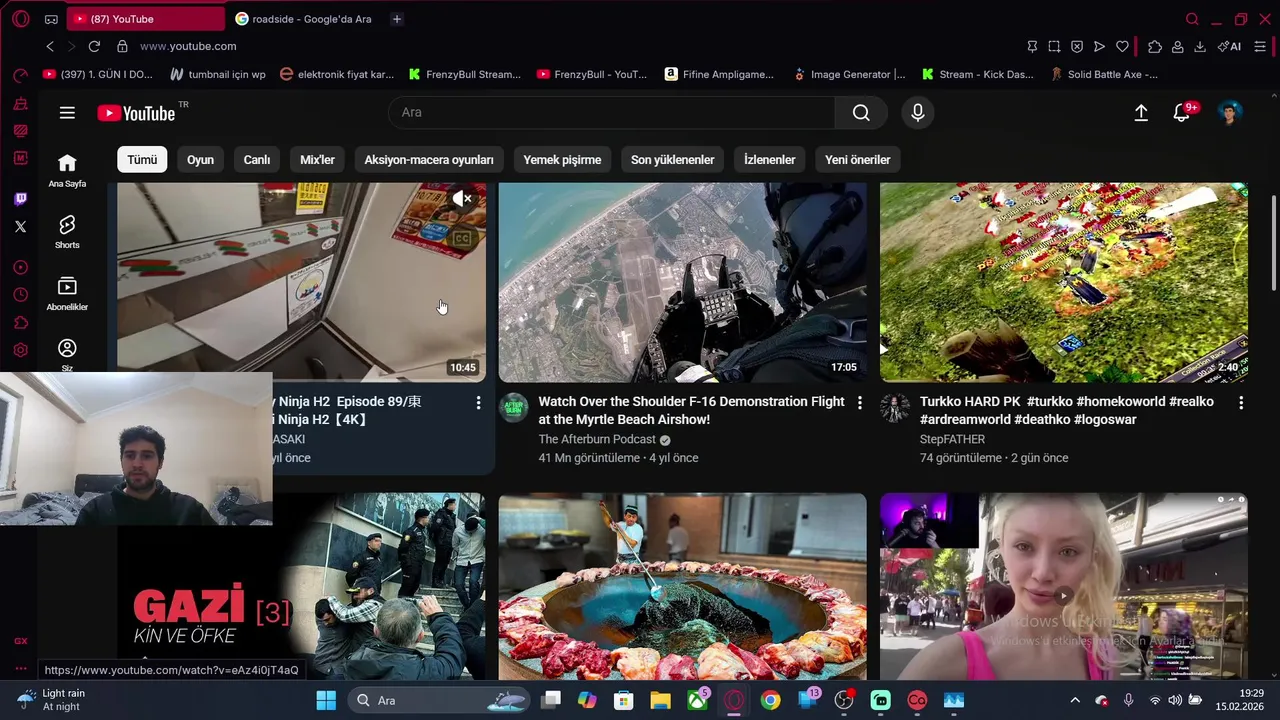Open options menu for Turkko HARD PK video

pos(1241,403)
